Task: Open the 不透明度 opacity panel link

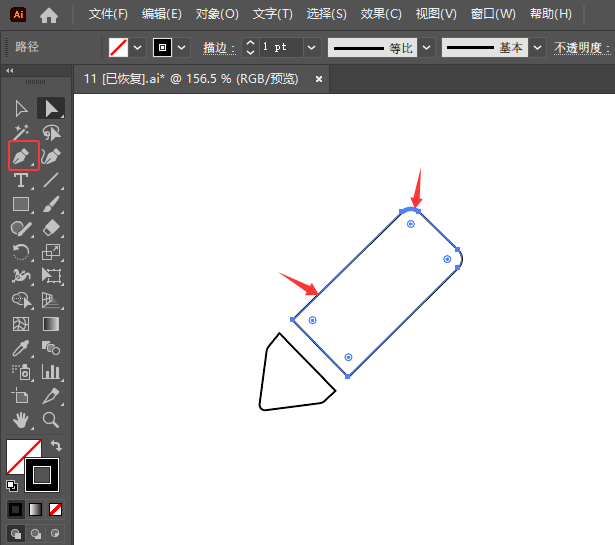Action: pos(582,48)
